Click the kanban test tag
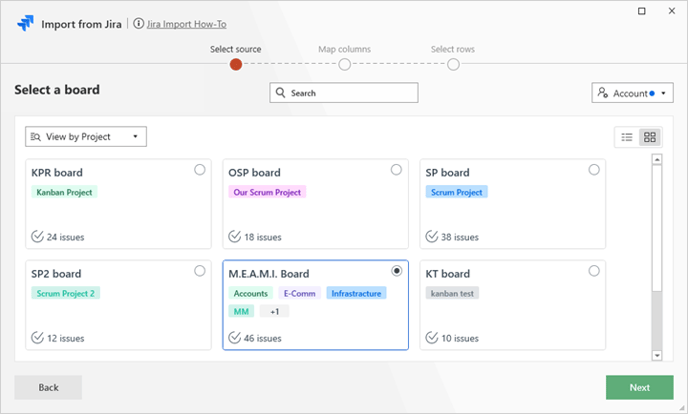This screenshot has width=688, height=414. click(x=452, y=293)
